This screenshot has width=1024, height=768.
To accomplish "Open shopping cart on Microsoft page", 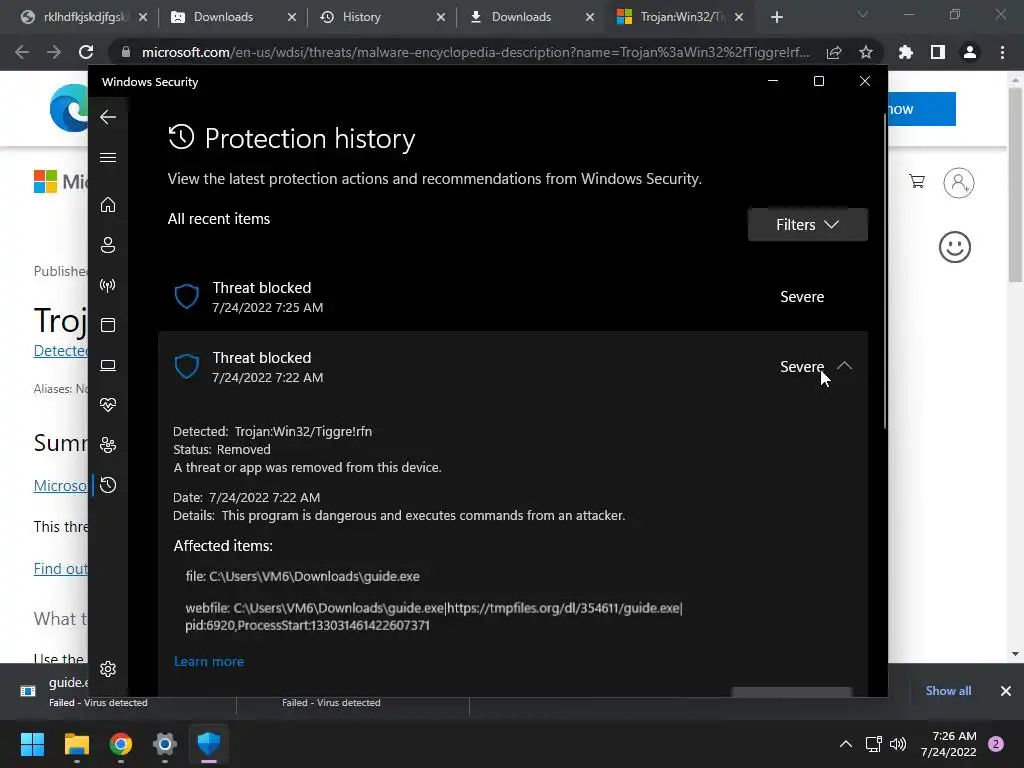I will pyautogui.click(x=917, y=182).
